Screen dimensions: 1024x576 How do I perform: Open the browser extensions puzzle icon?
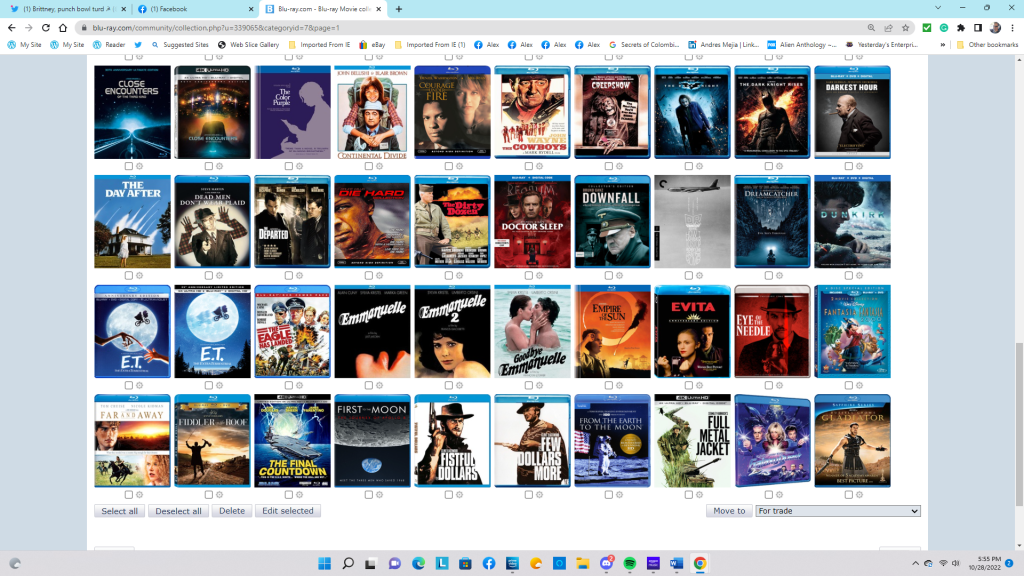click(x=961, y=28)
